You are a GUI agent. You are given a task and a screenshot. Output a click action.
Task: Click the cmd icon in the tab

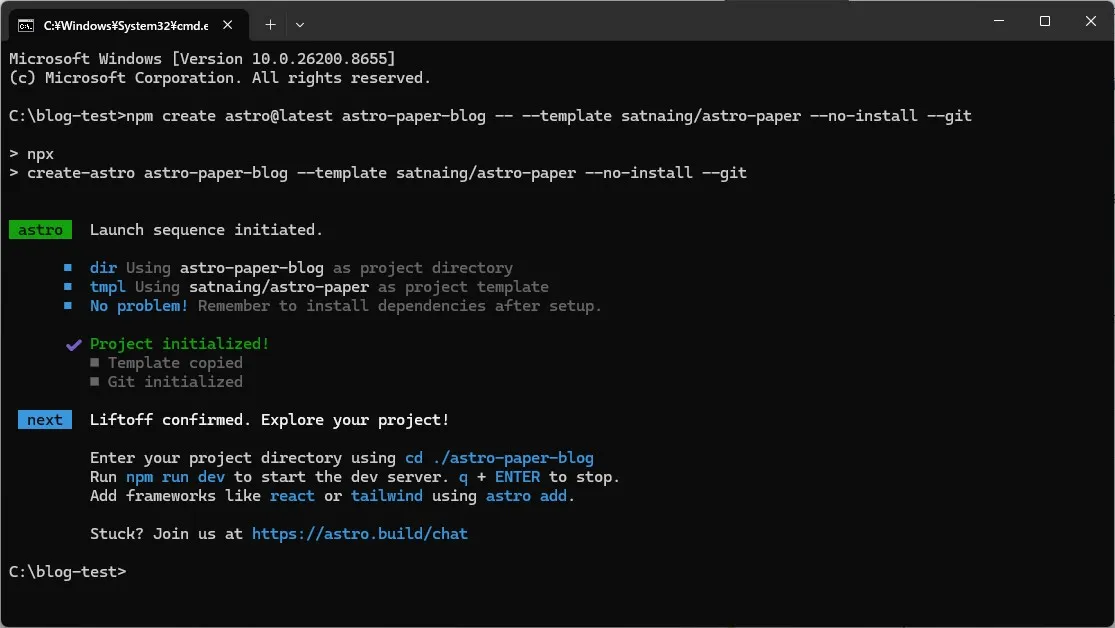coord(26,26)
